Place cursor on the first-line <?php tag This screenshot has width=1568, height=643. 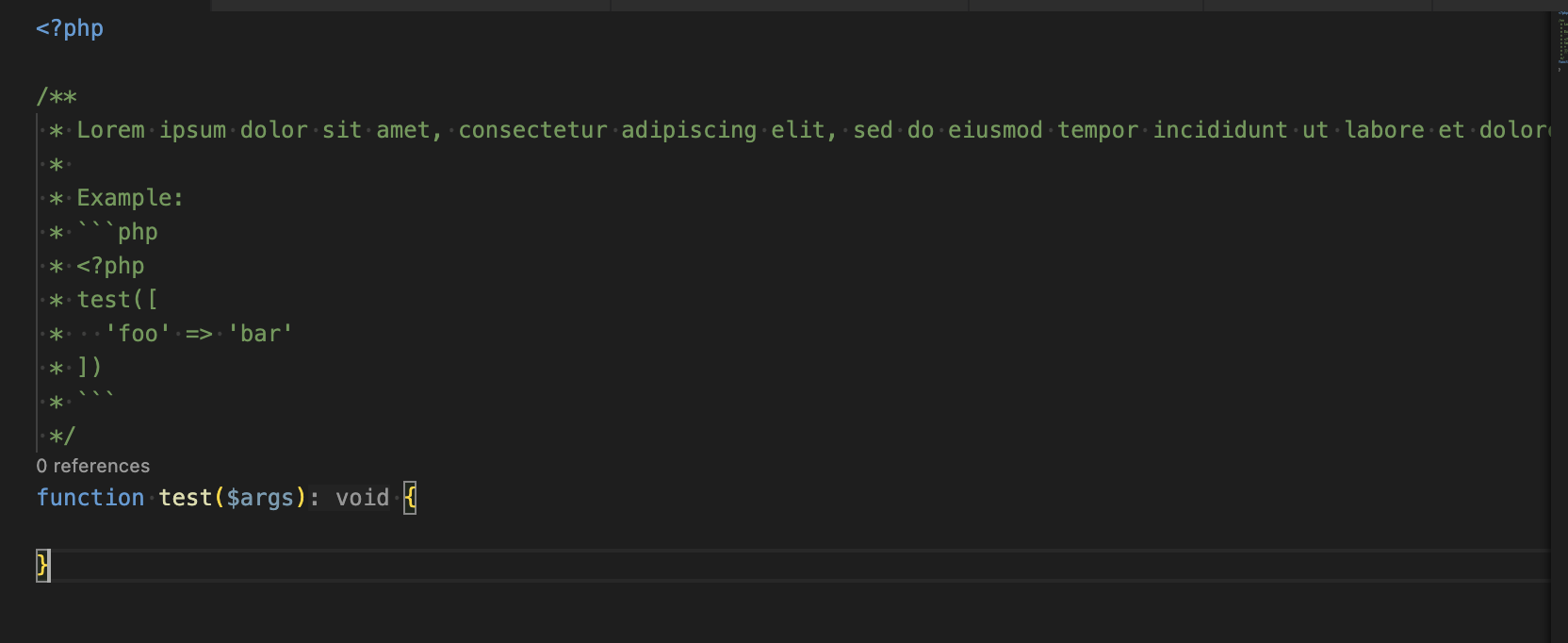pos(70,28)
